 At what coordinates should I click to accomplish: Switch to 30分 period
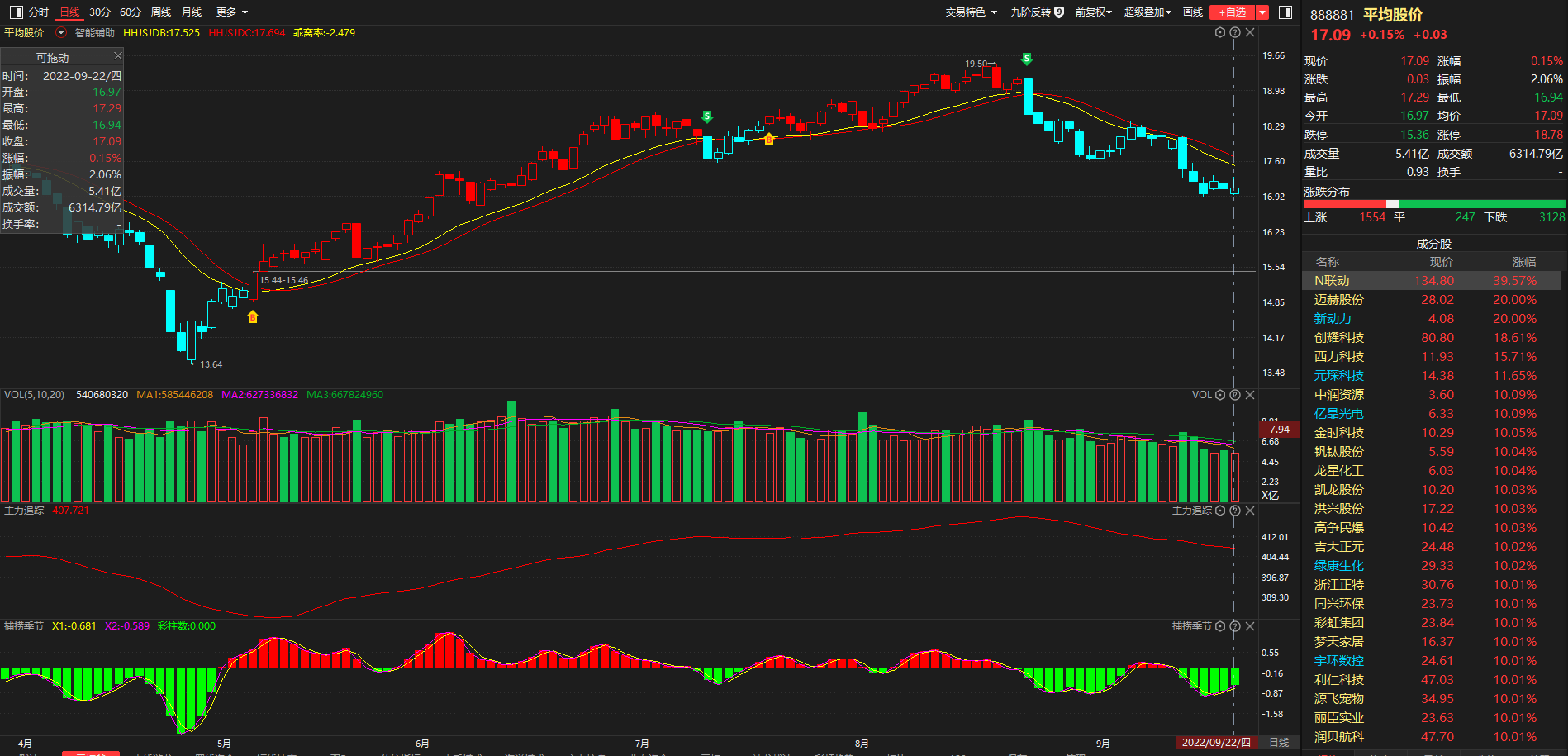tap(100, 12)
